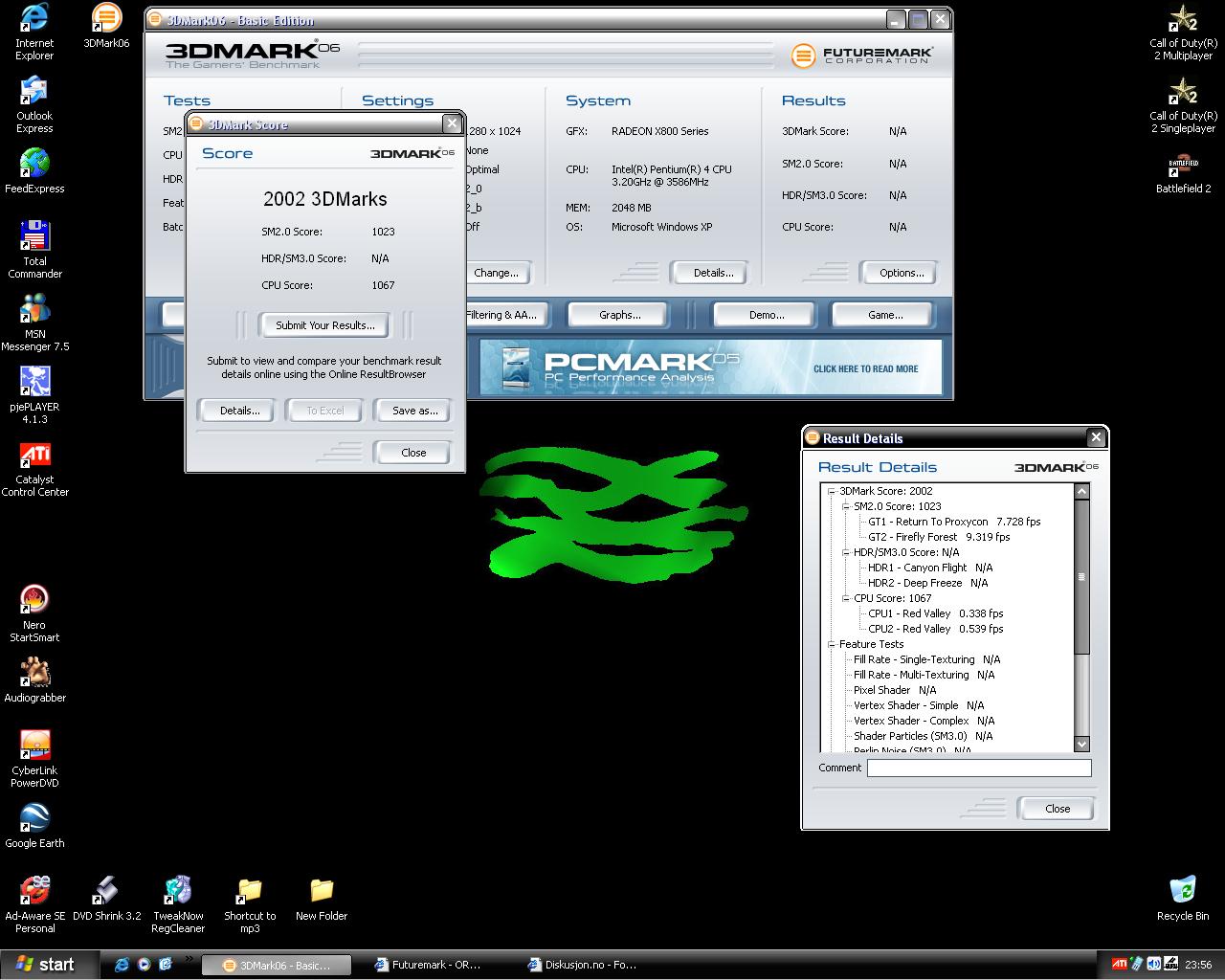Collapse the Feature Tests node
This screenshot has width=1225, height=980.
[x=832, y=644]
